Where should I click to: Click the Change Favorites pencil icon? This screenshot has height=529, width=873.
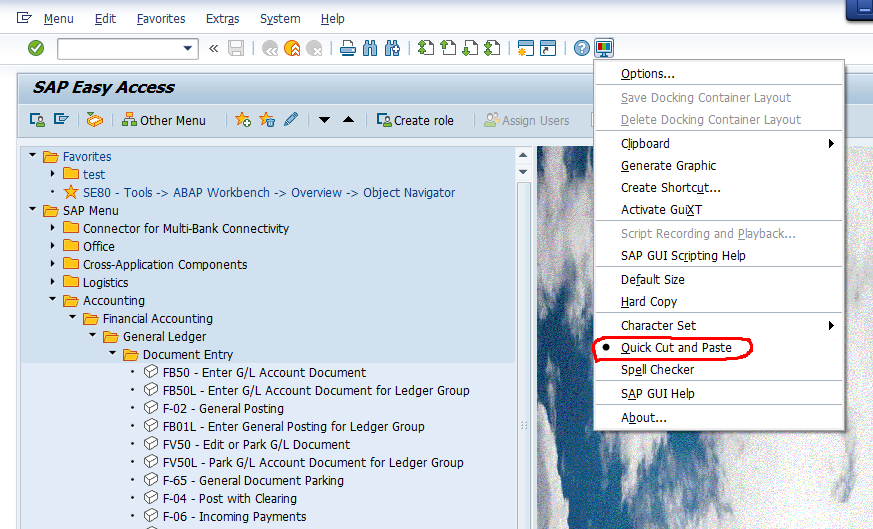(x=291, y=119)
